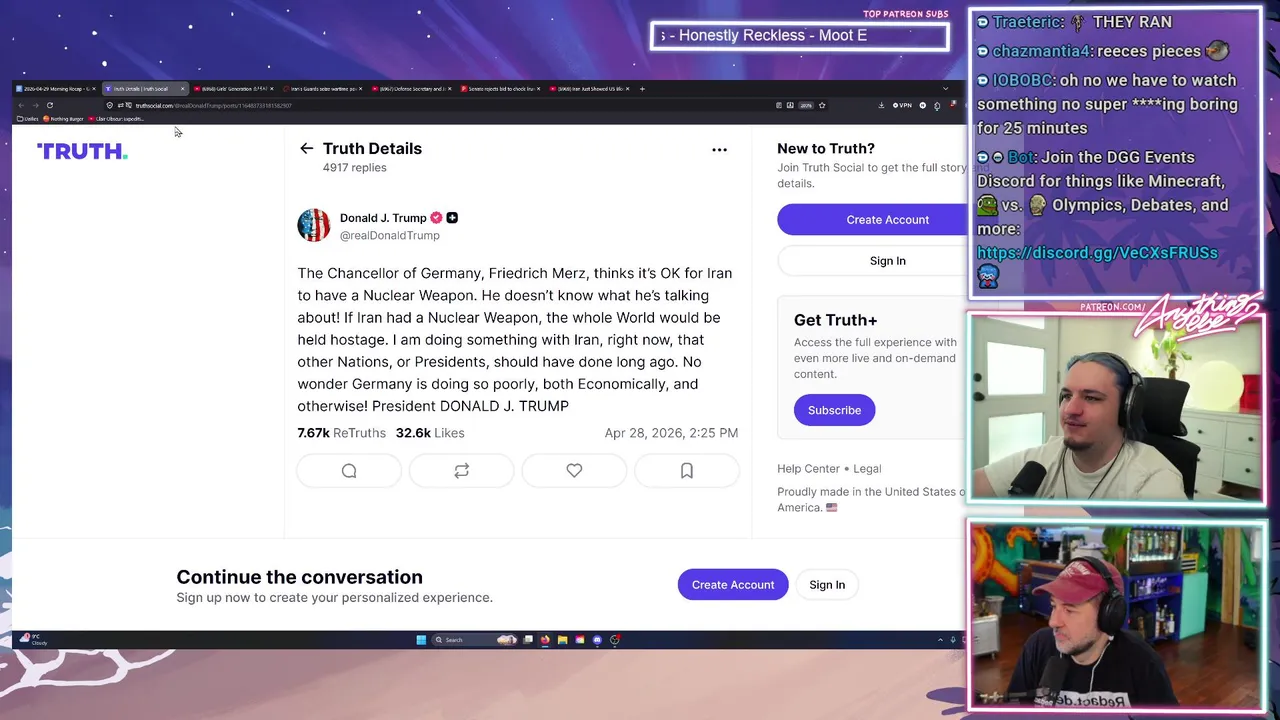Screen dimensions: 1280x720
Task: ReTruth the post using the repost icon
Action: coord(462,470)
